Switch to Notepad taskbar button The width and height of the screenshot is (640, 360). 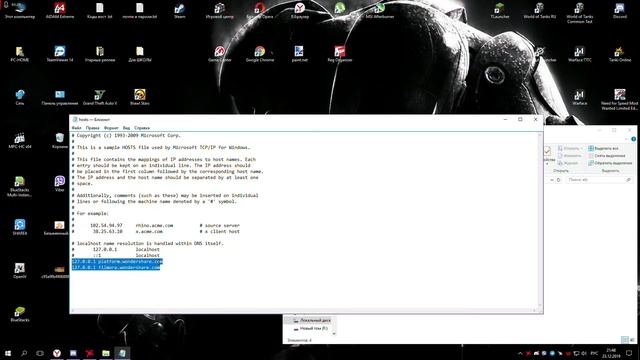(x=122, y=353)
